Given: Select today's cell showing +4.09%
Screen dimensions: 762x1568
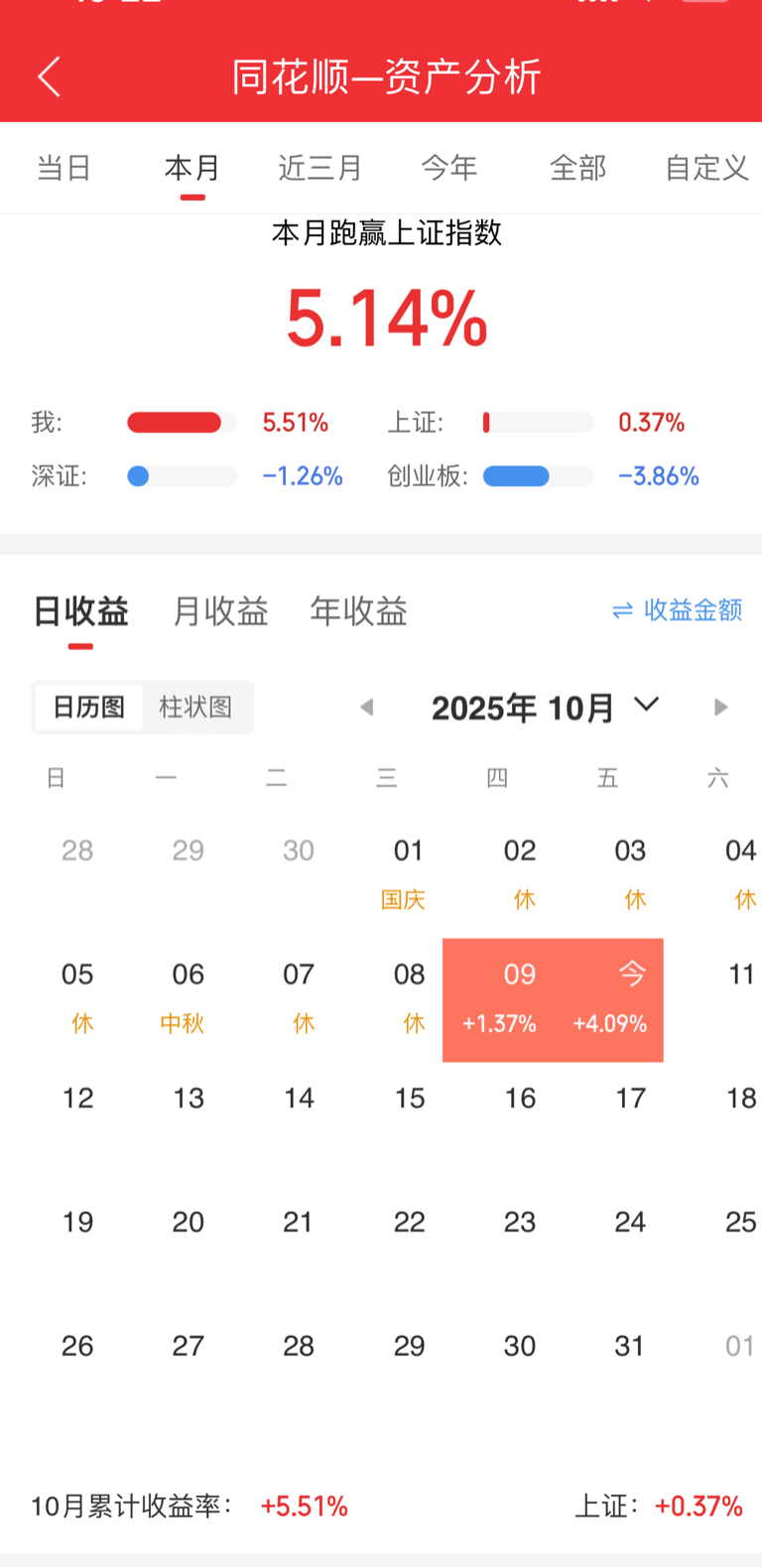Looking at the screenshot, I should [611, 999].
